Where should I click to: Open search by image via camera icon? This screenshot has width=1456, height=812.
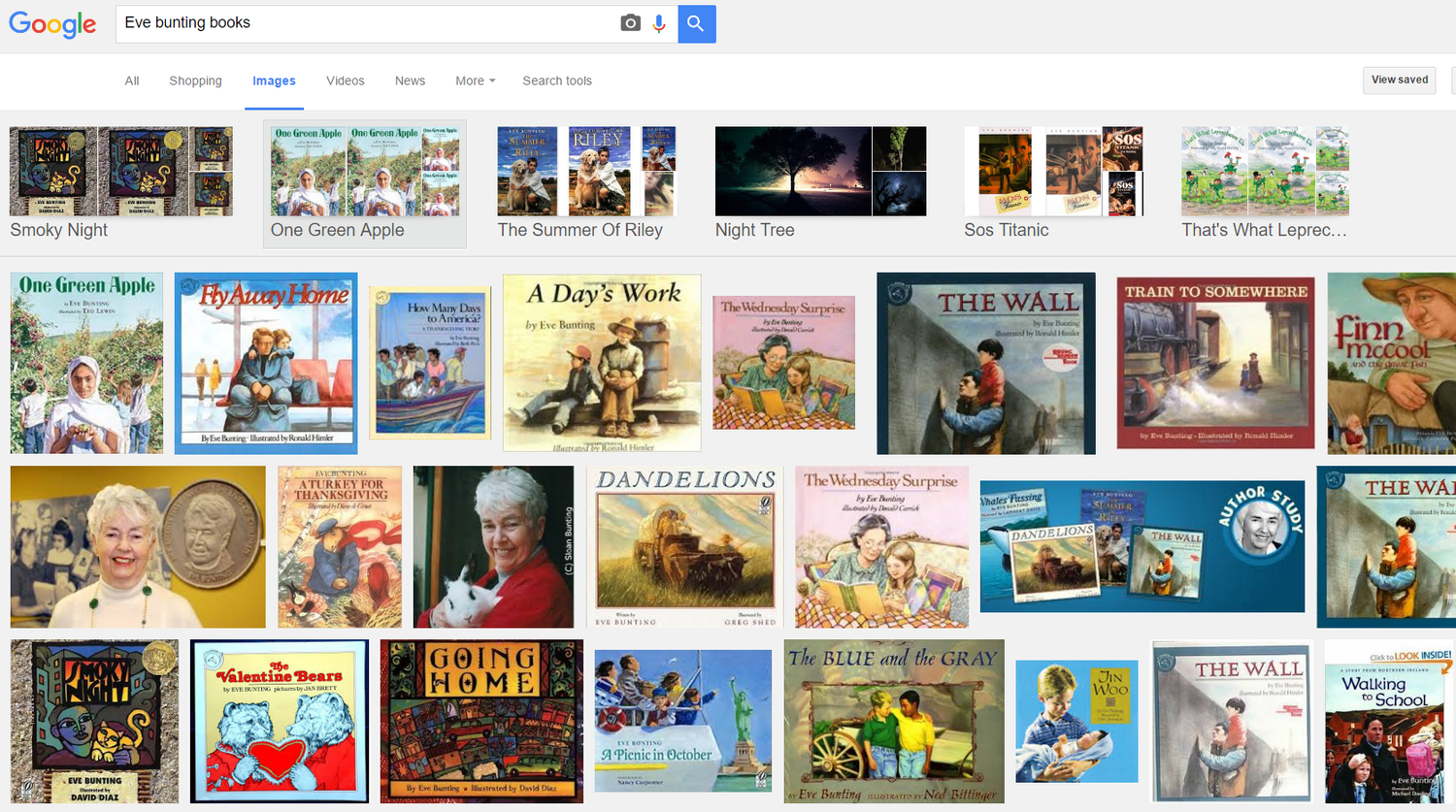632,24
